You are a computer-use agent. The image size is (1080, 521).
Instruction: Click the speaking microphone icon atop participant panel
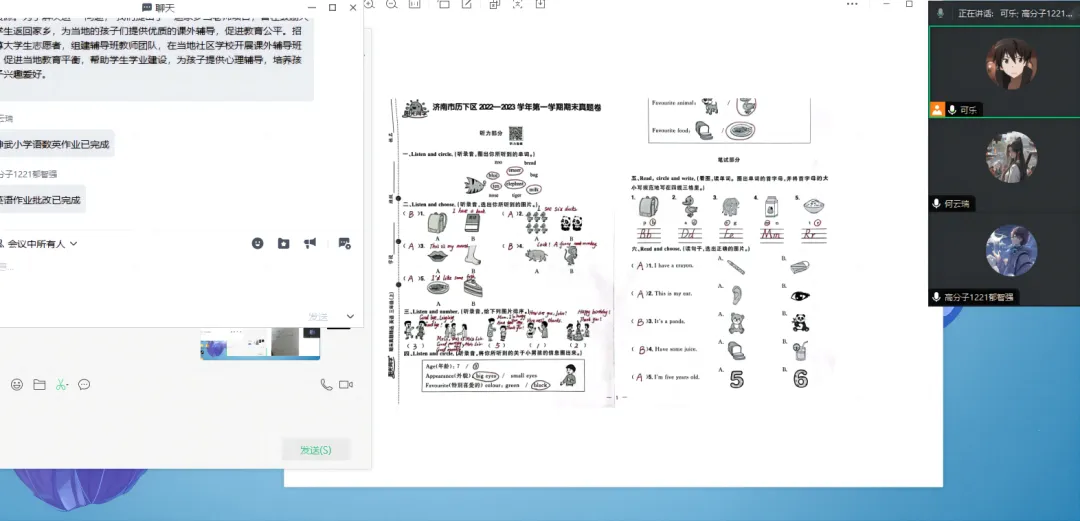click(x=940, y=13)
